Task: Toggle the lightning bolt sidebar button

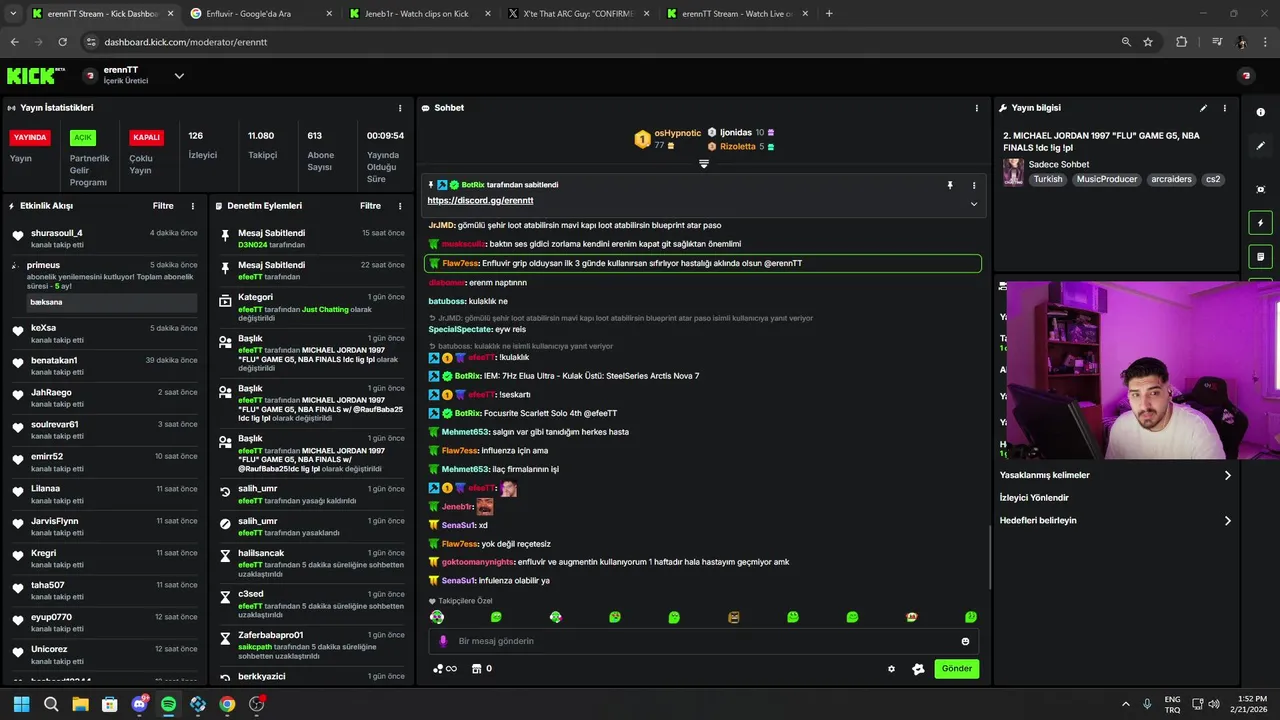Action: coord(1260,223)
